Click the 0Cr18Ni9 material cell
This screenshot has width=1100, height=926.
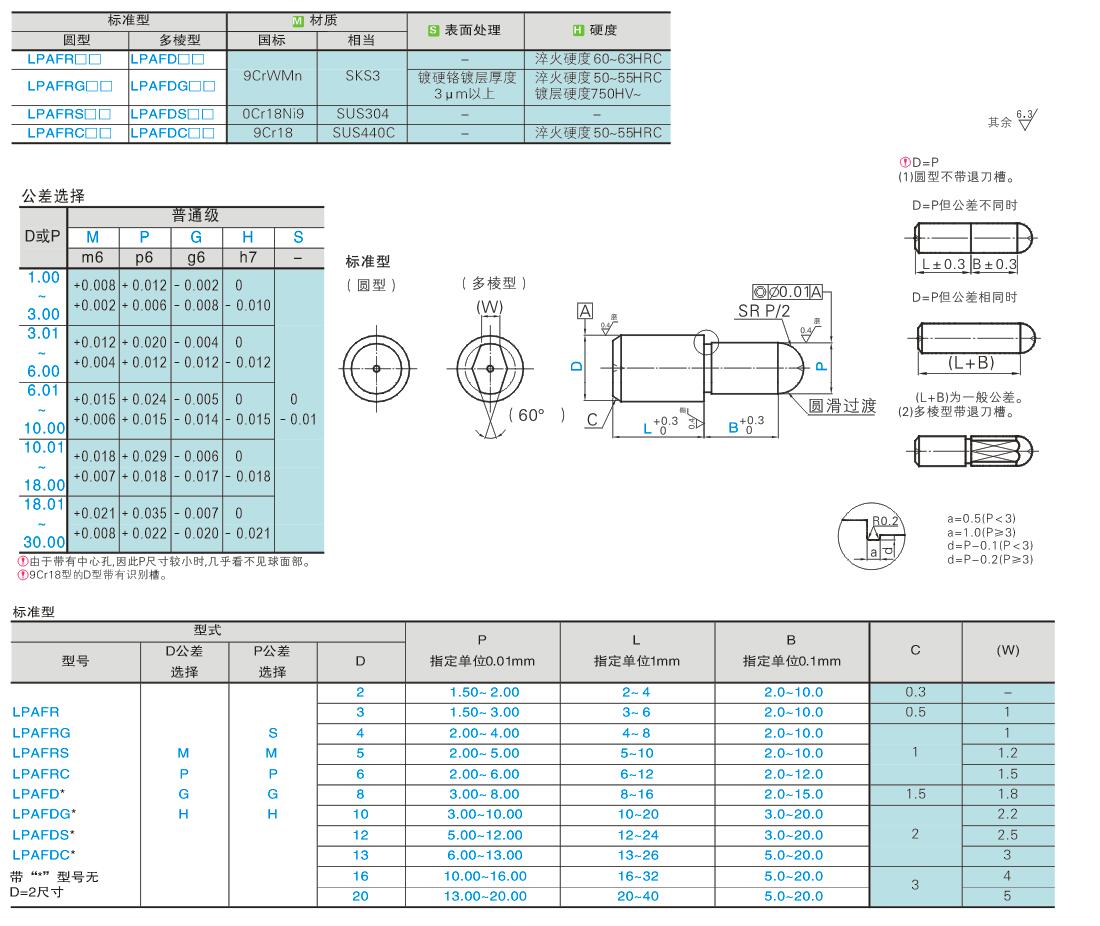pos(272,114)
